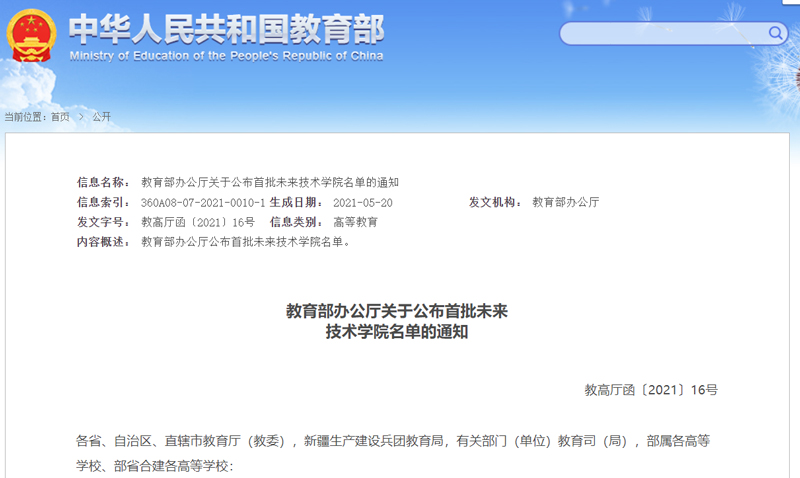Click the 中华人民共和国教育部 site title
This screenshot has width=800, height=478.
click(x=227, y=29)
